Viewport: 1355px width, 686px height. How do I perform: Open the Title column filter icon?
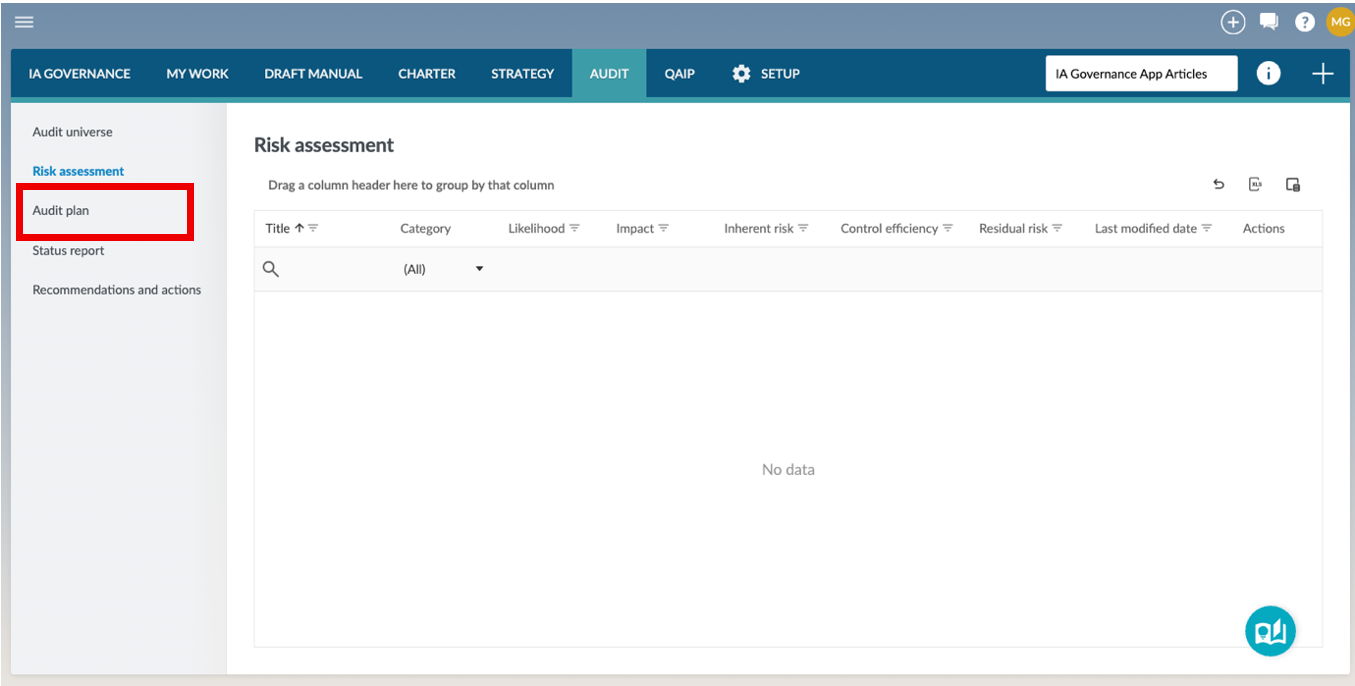313,228
